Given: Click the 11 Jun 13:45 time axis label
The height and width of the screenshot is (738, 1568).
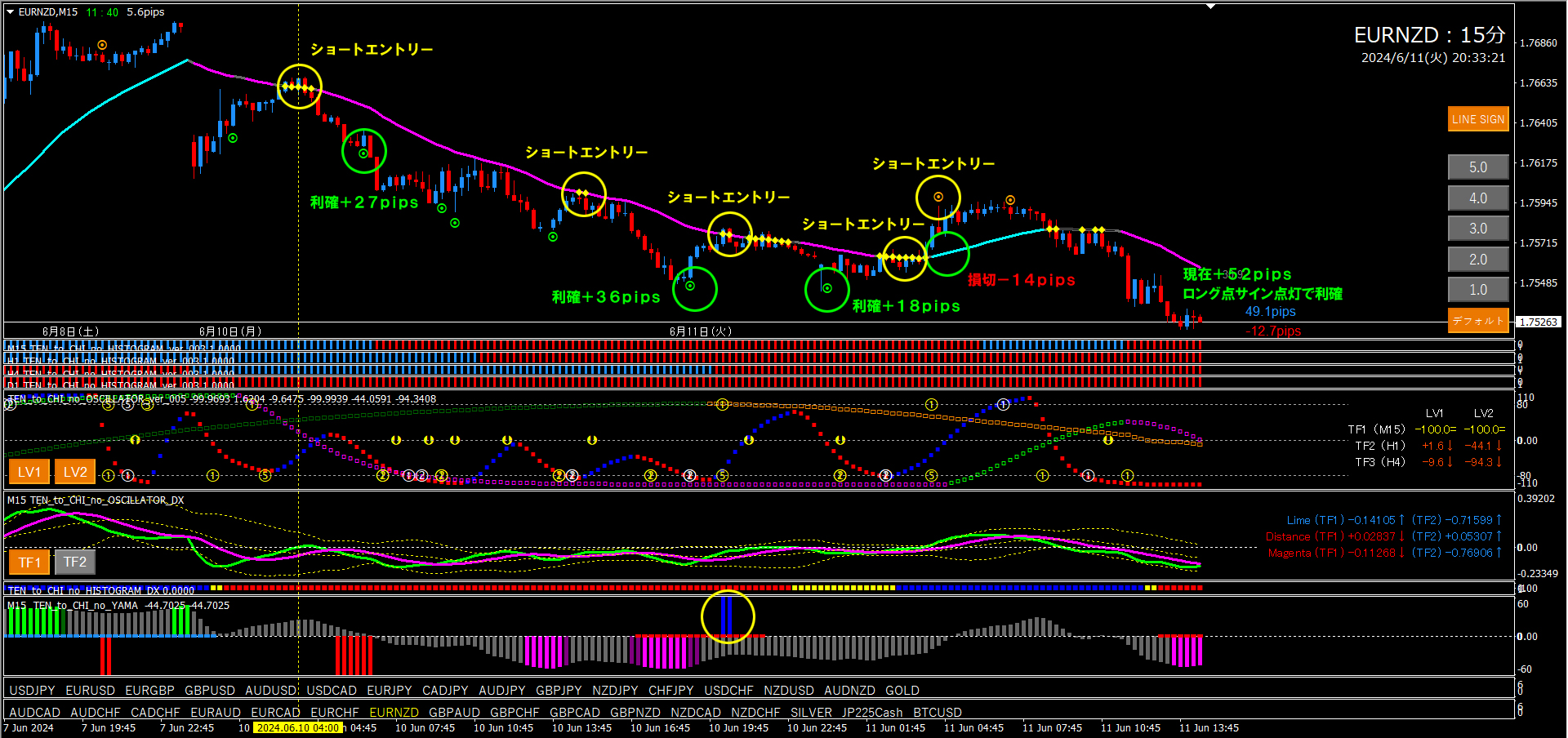Looking at the screenshot, I should pyautogui.click(x=1209, y=728).
